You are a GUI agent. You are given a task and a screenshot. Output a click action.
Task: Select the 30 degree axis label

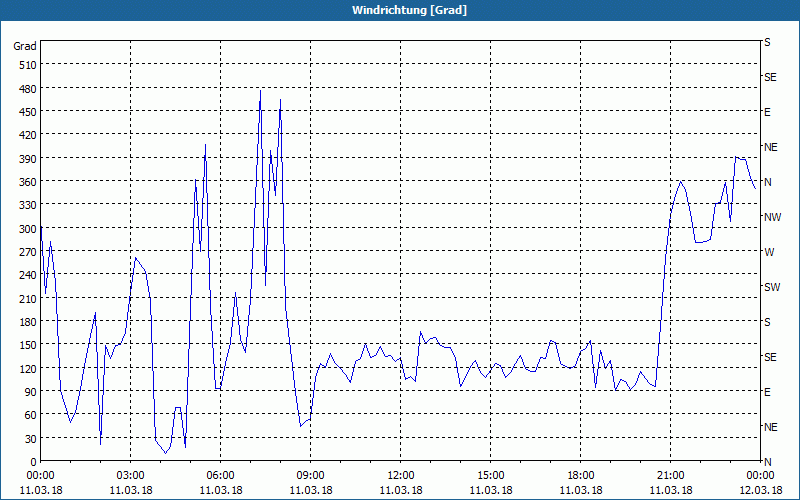(x=31, y=439)
